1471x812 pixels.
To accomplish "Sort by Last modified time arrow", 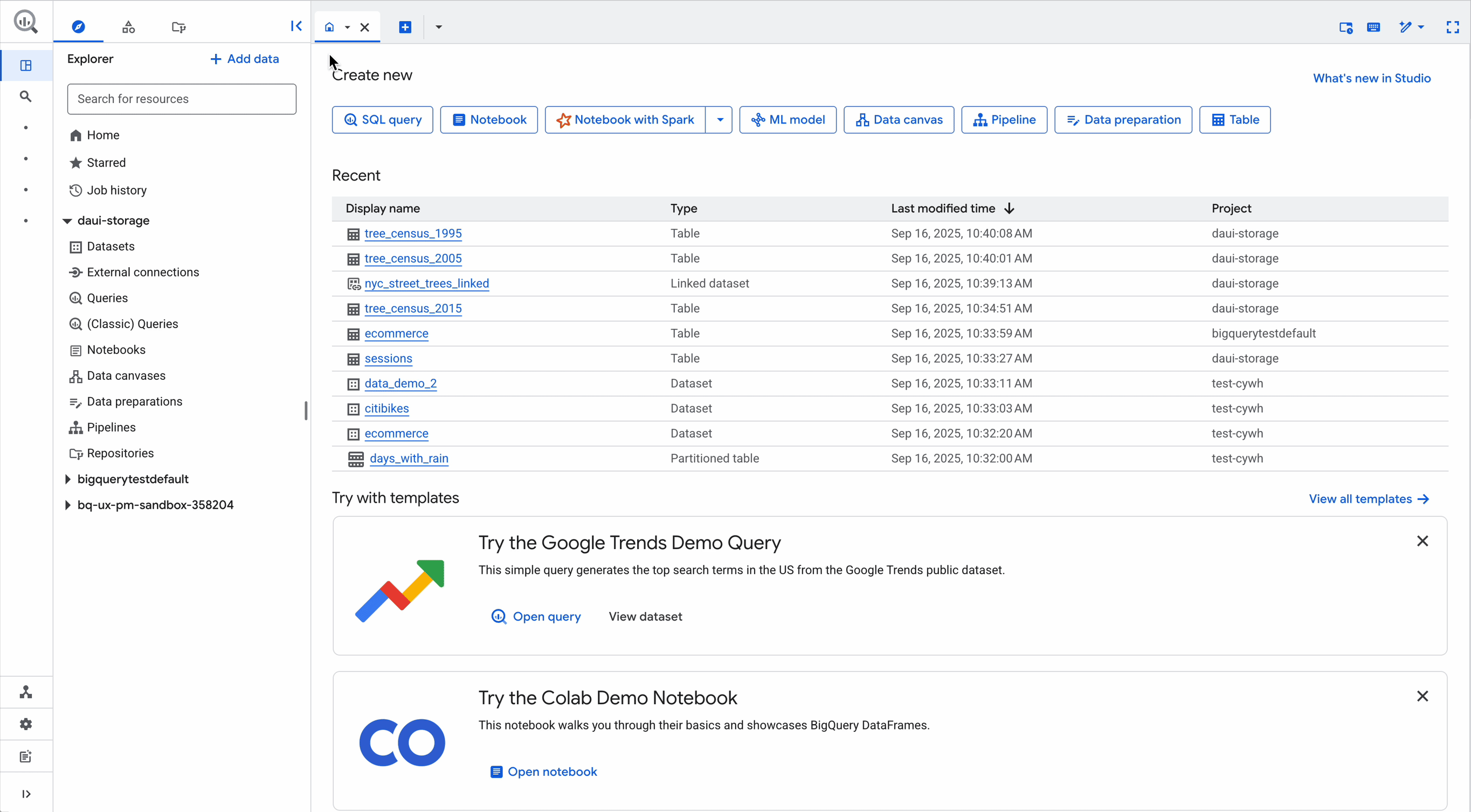I will 1009,209.
